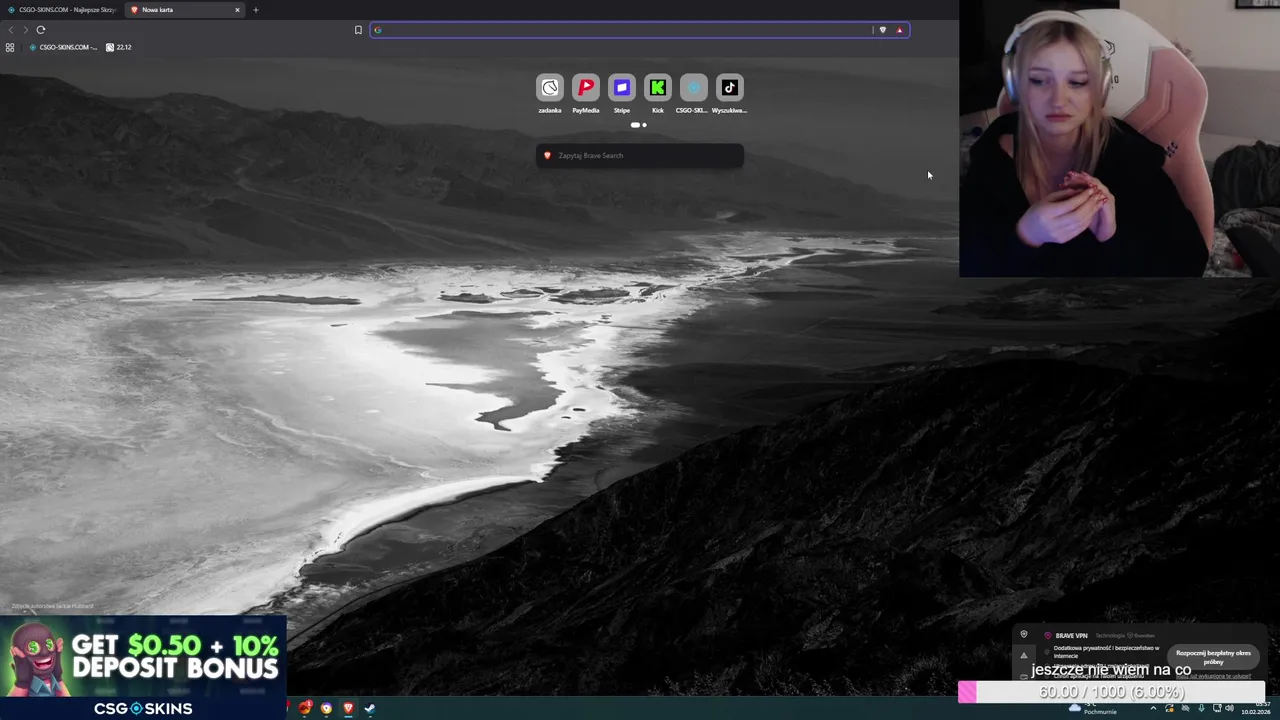This screenshot has height=720, width=1280.
Task: Open the PayMedia shortcut tile
Action: pos(586,94)
